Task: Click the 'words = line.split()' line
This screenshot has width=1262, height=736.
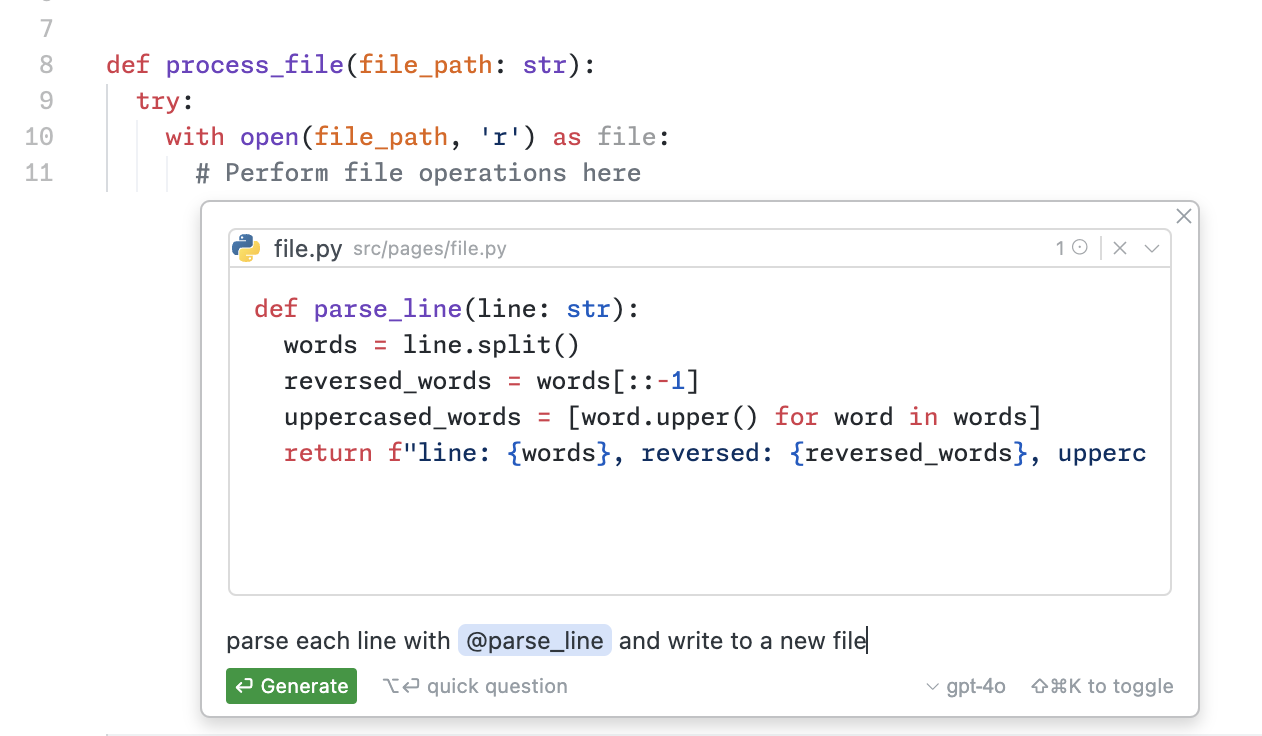Action: click(x=432, y=345)
